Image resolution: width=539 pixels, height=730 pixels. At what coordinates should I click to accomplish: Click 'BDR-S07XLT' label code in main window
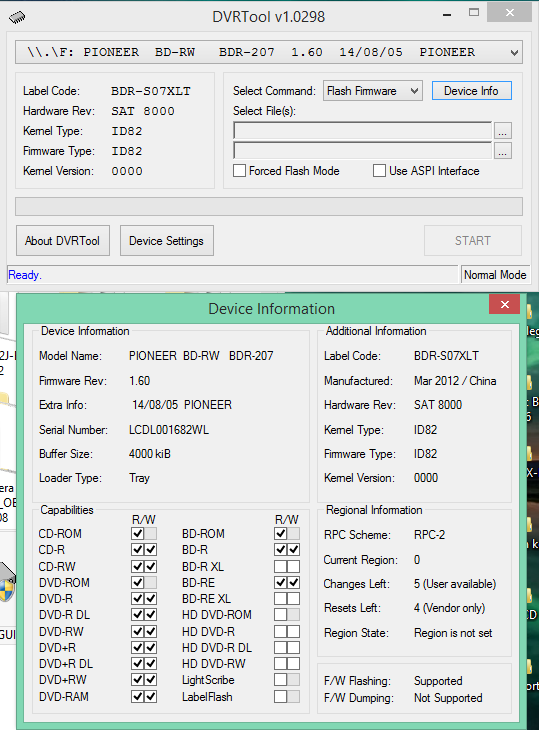(x=151, y=91)
